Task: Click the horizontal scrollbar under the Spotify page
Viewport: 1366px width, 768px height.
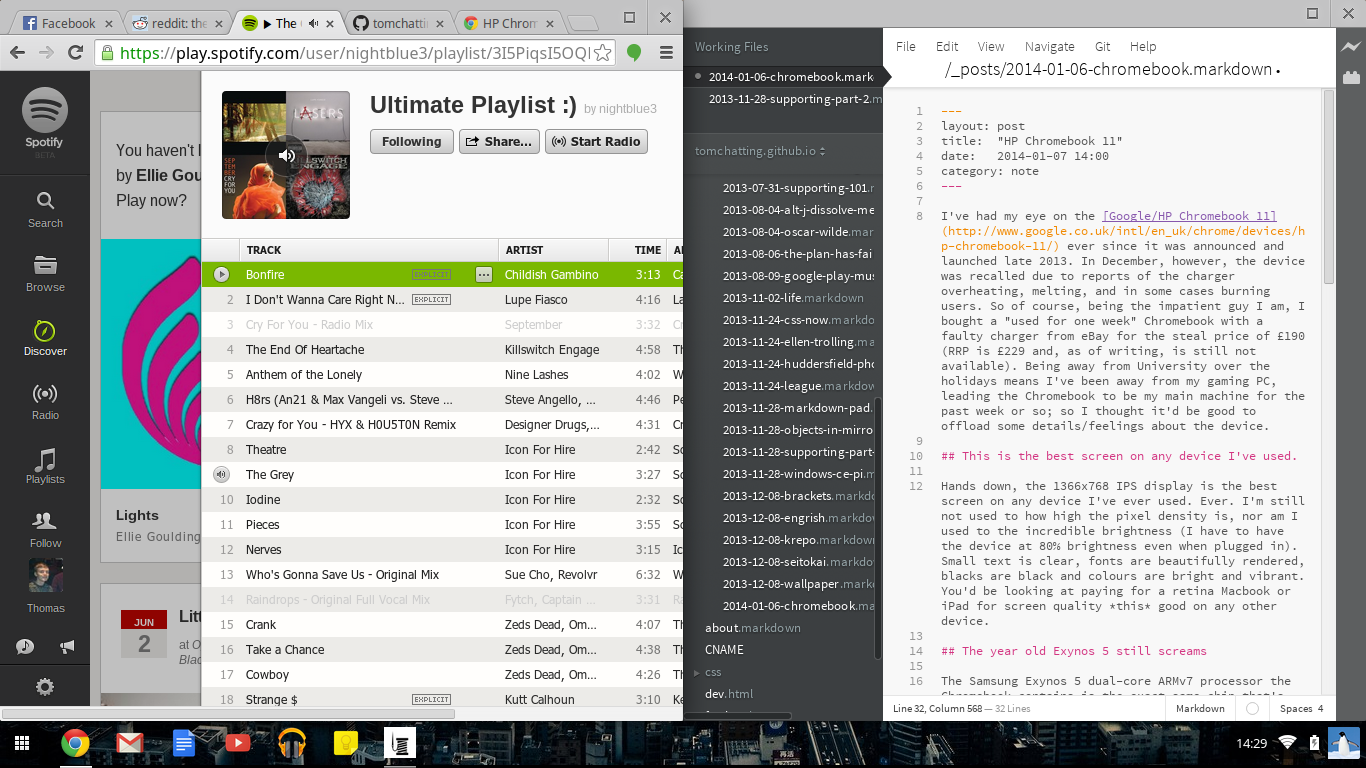Action: [x=228, y=714]
